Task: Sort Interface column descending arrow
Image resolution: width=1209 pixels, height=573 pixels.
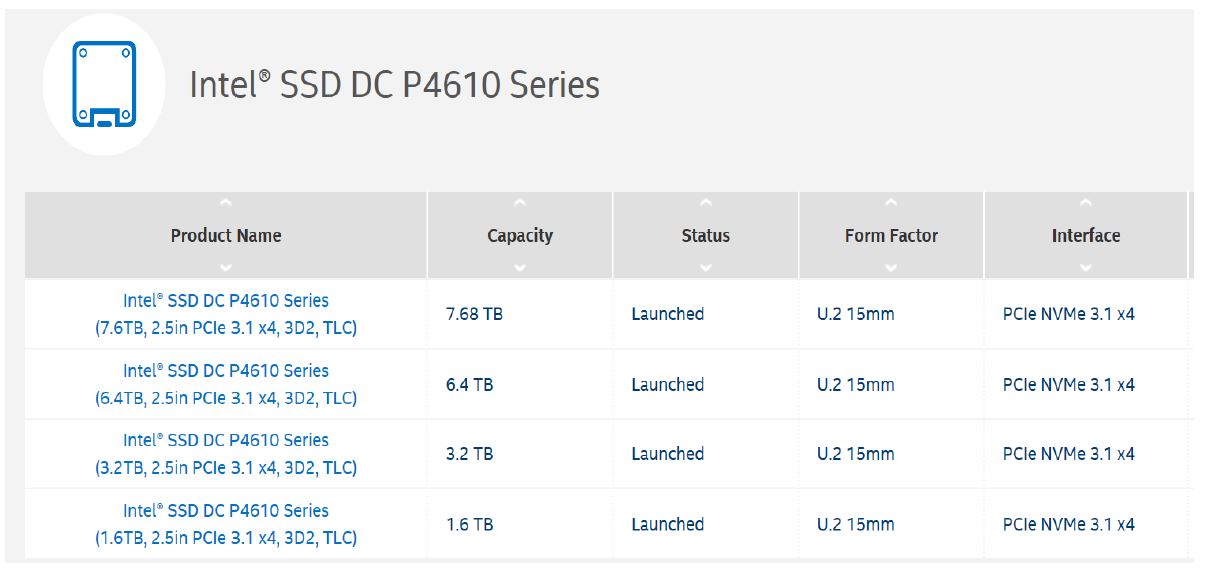Action: 1085,267
